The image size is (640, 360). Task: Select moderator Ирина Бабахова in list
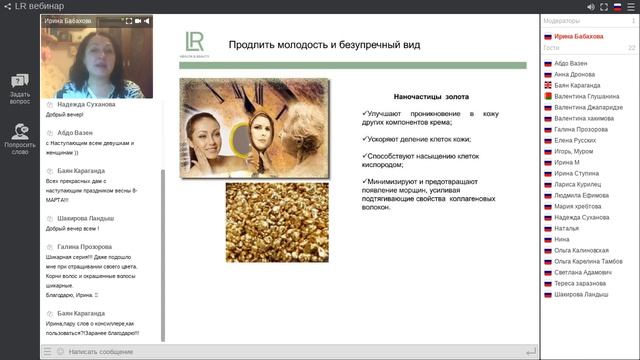tap(578, 36)
